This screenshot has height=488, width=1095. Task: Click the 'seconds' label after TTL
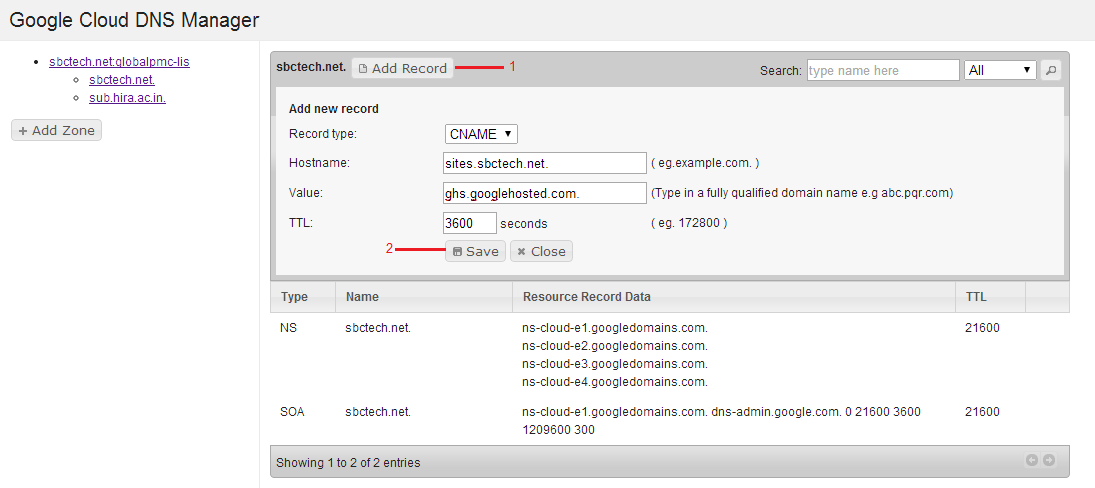pyautogui.click(x=524, y=223)
